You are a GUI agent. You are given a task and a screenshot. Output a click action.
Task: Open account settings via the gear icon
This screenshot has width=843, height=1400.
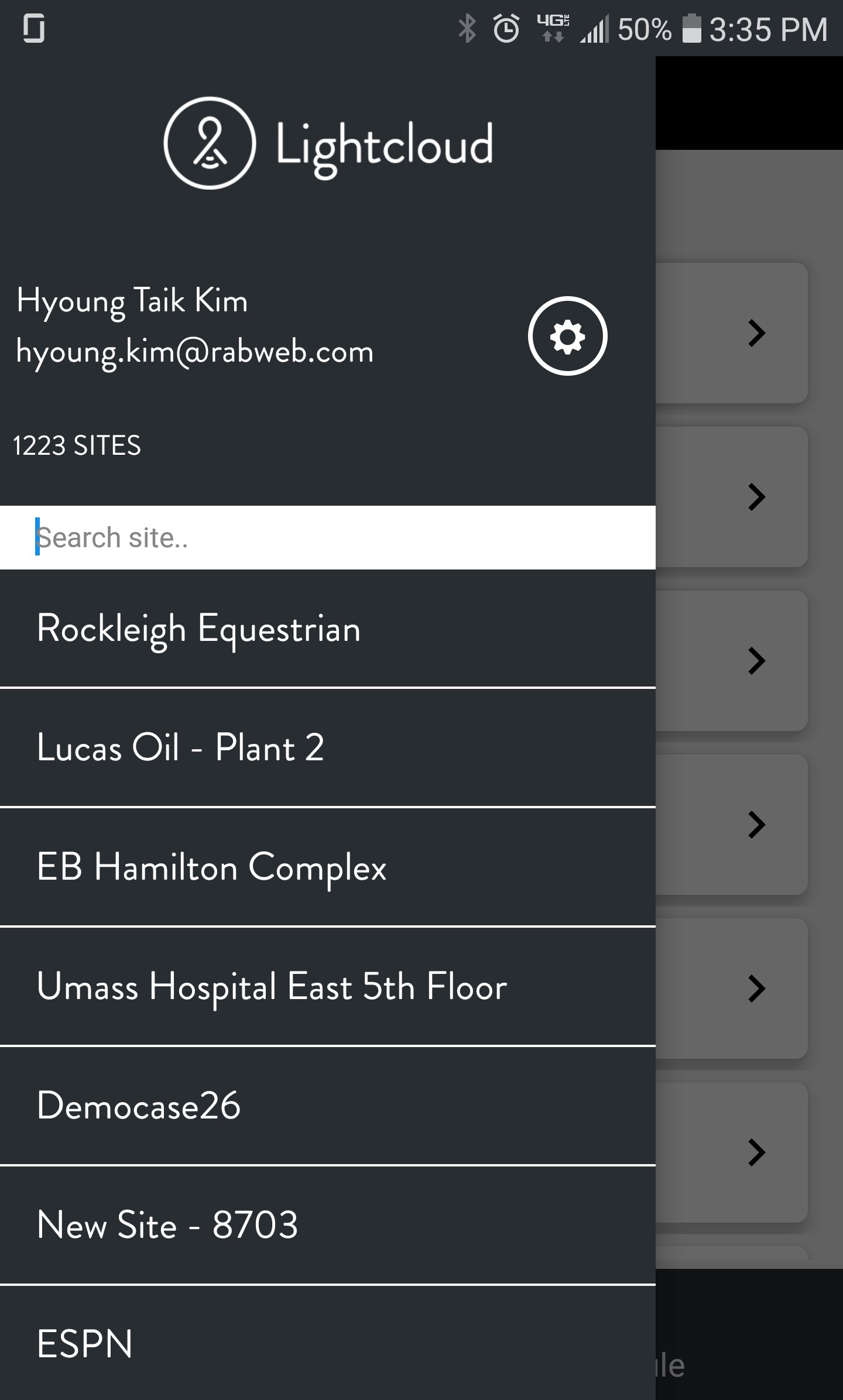(x=567, y=336)
